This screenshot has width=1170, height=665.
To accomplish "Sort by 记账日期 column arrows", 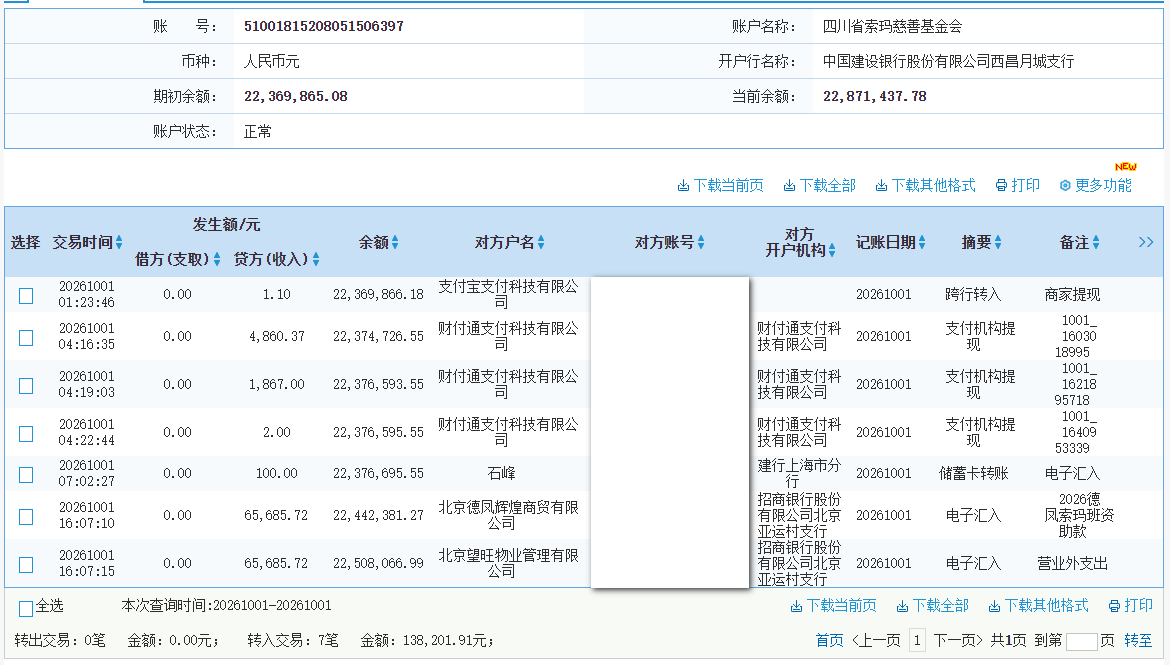I will coord(922,242).
